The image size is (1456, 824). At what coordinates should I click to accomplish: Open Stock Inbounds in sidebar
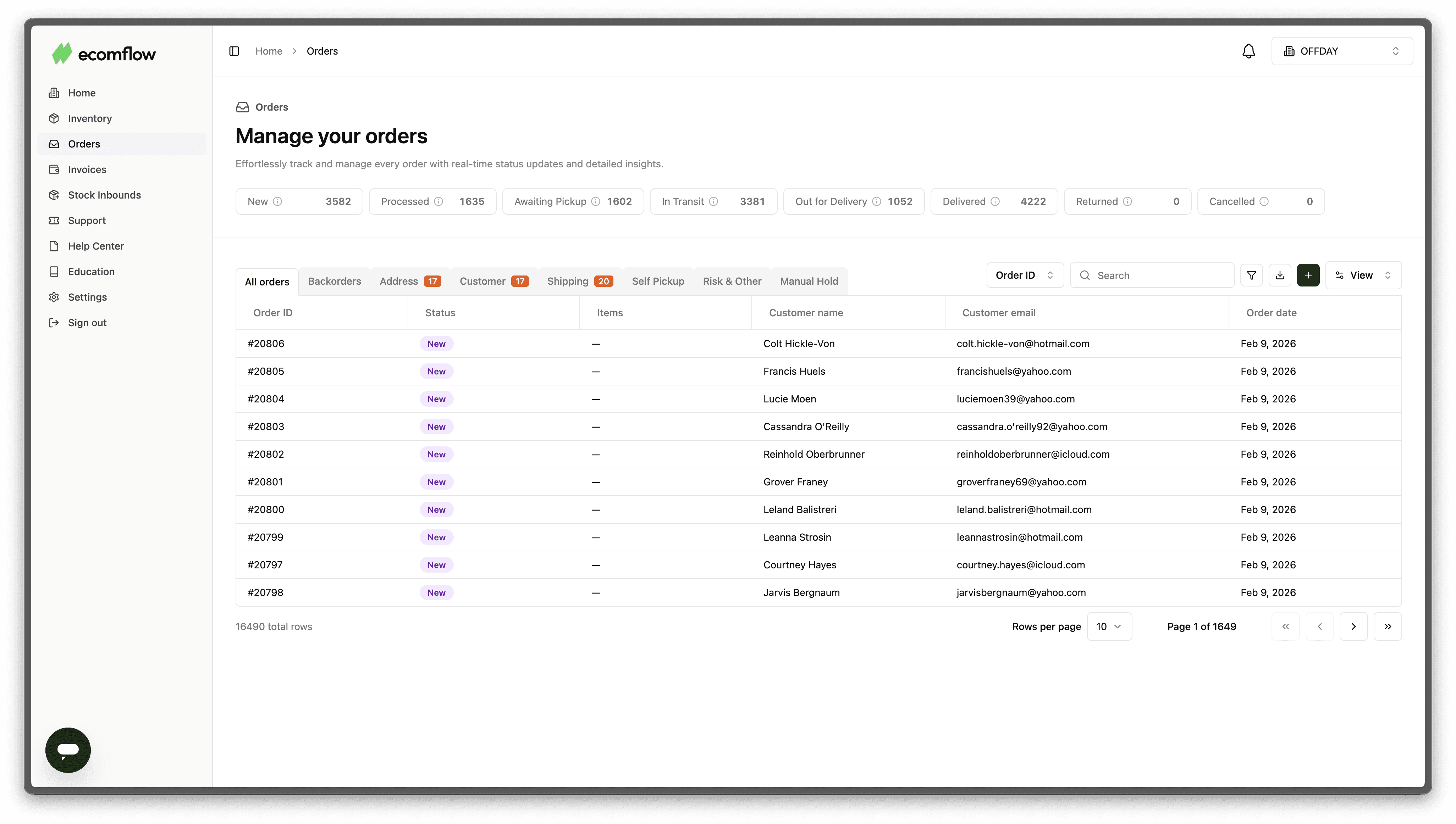(x=104, y=195)
